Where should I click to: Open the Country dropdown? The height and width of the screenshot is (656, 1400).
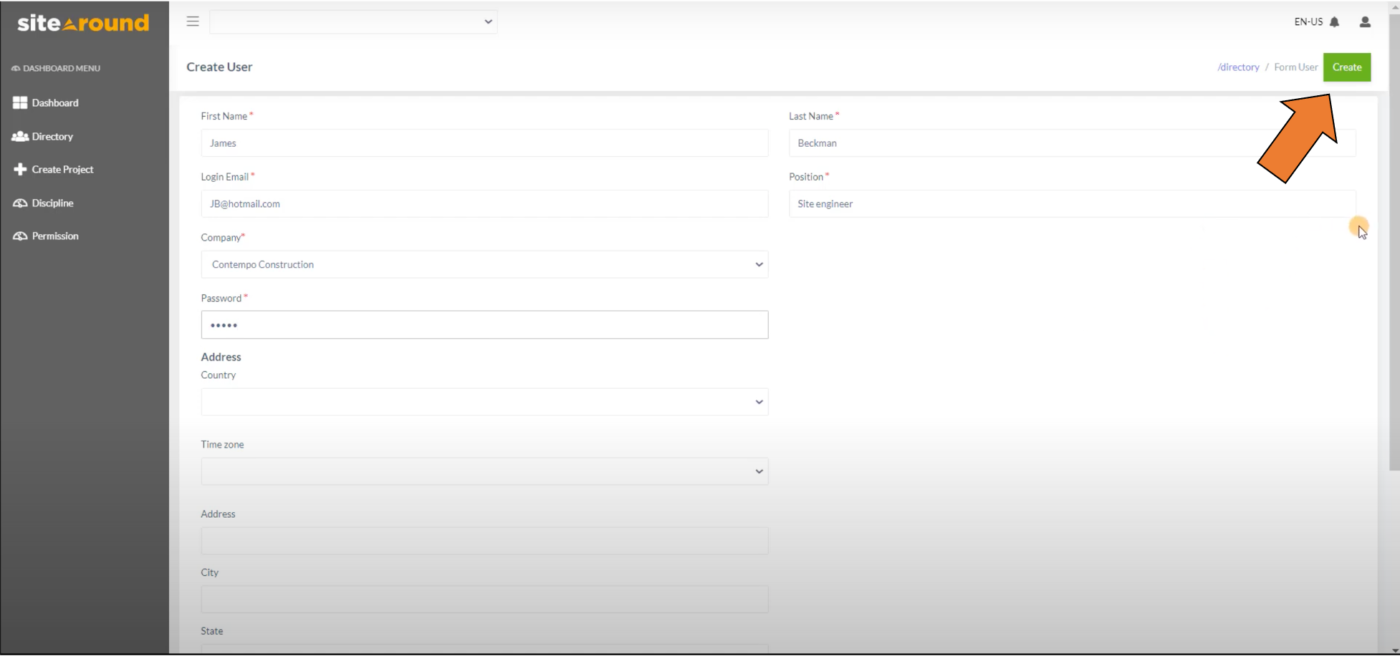tap(484, 401)
